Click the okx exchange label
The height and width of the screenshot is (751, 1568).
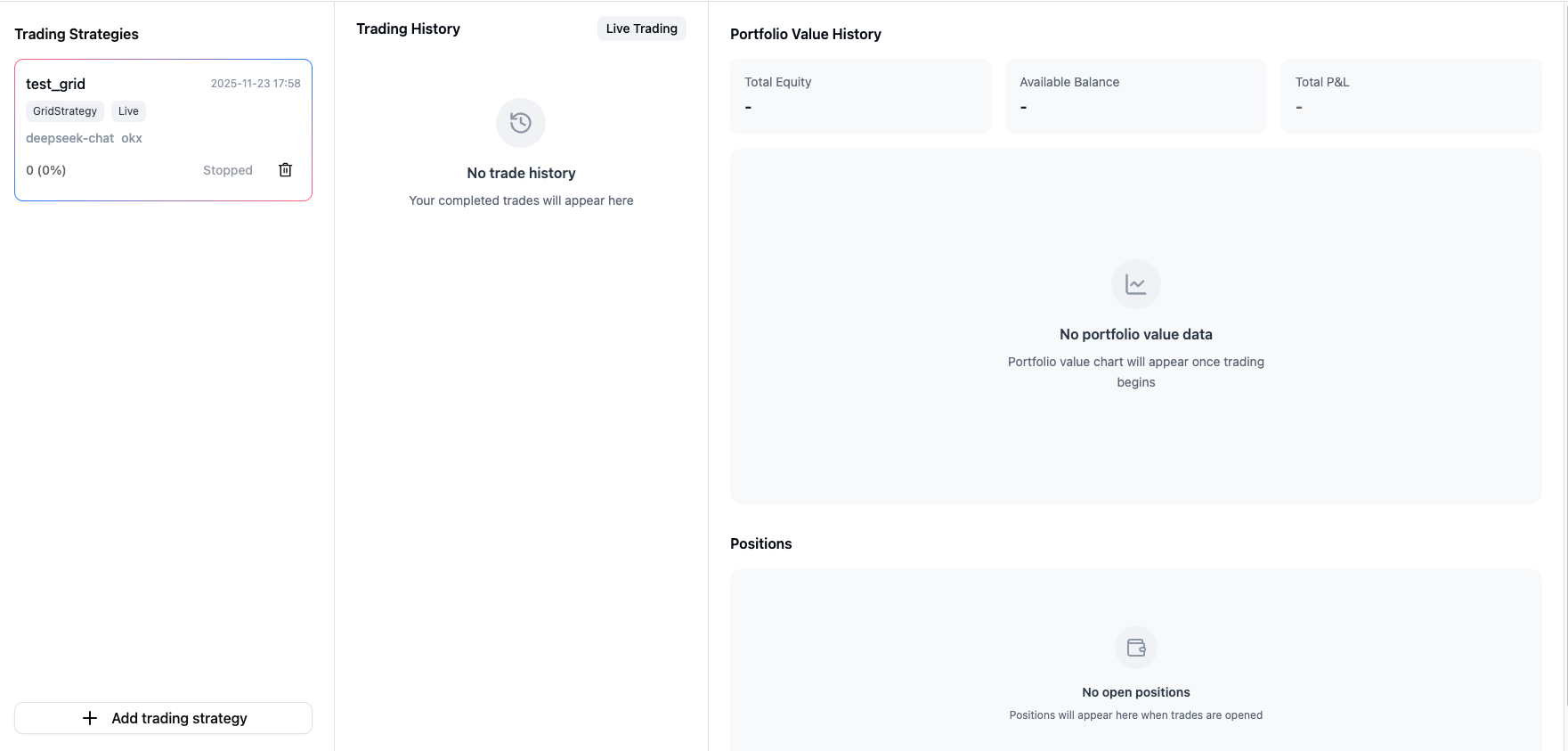coord(132,138)
